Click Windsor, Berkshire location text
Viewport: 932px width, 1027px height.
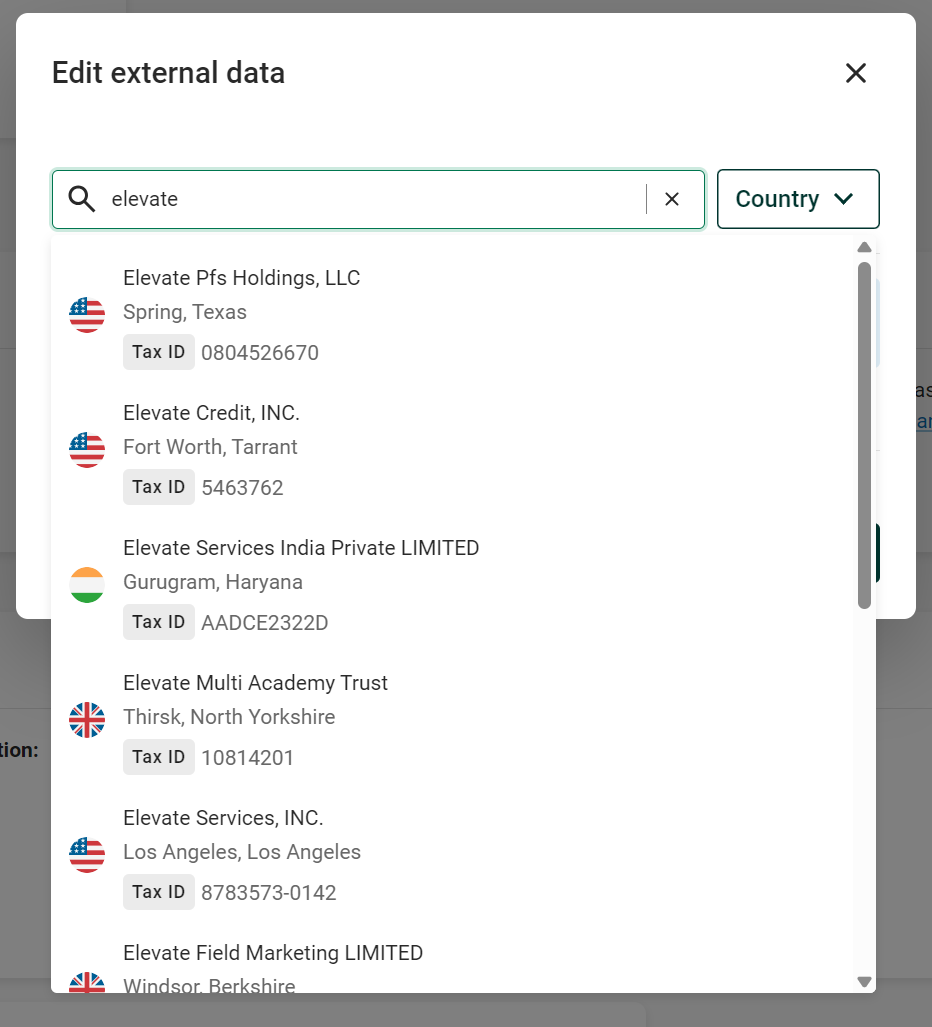(209, 985)
